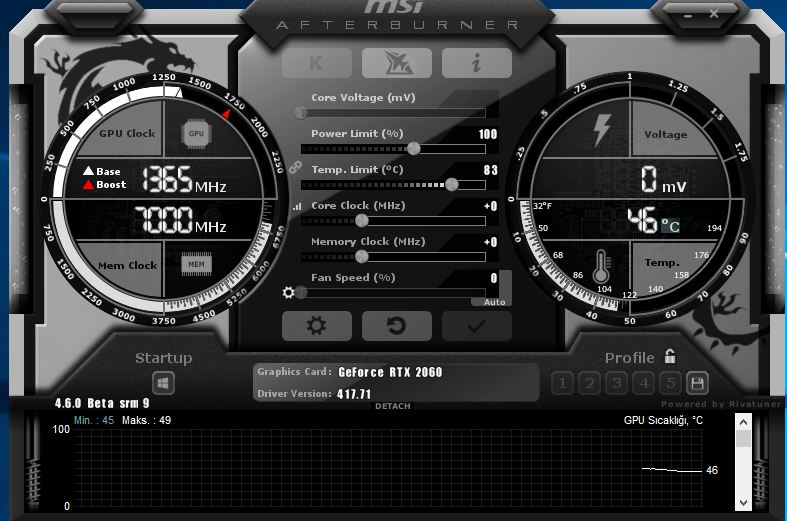Click the Power Limit value 100

point(487,134)
